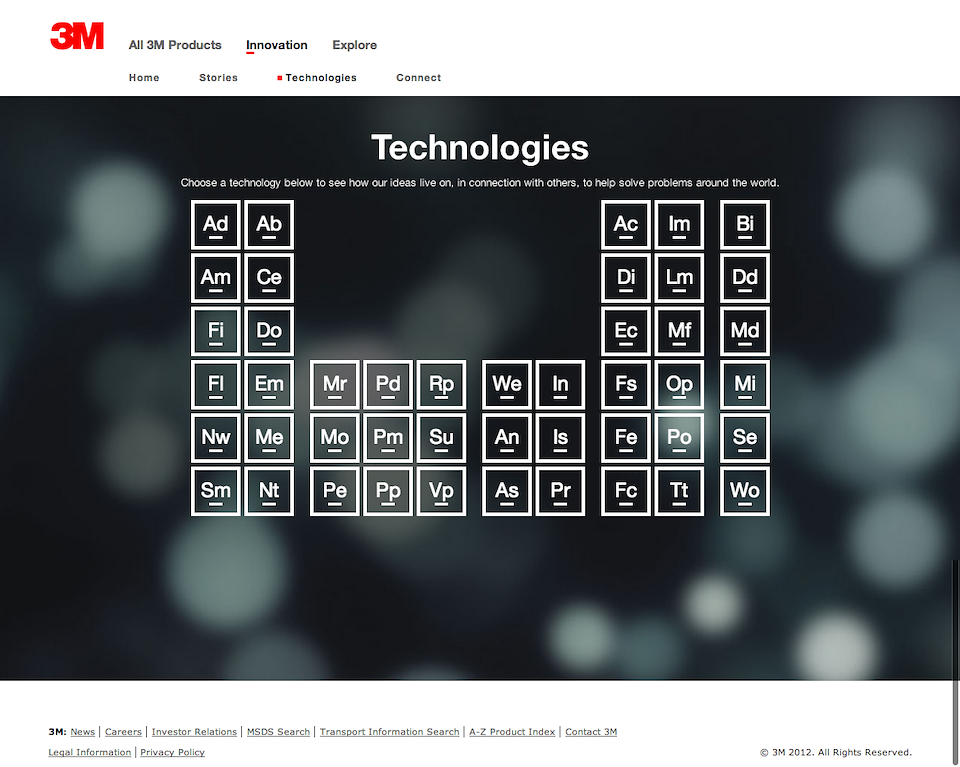Viewport: 960px width, 767px height.
Task: Choose the As technology tile
Action: [507, 491]
